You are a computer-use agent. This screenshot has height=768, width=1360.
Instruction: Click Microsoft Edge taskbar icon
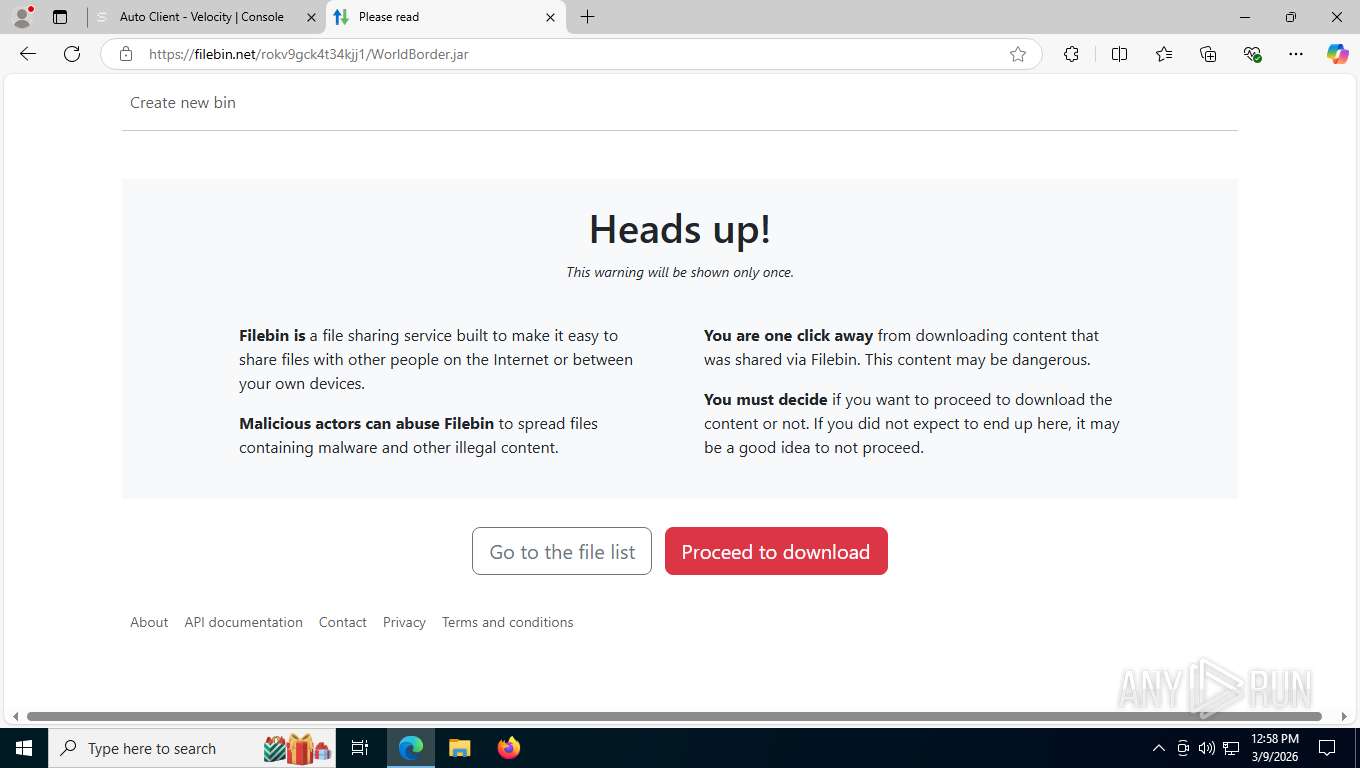point(411,748)
